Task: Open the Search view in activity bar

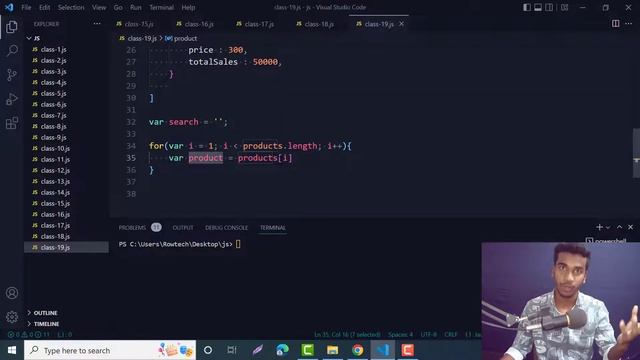Action: [12, 51]
